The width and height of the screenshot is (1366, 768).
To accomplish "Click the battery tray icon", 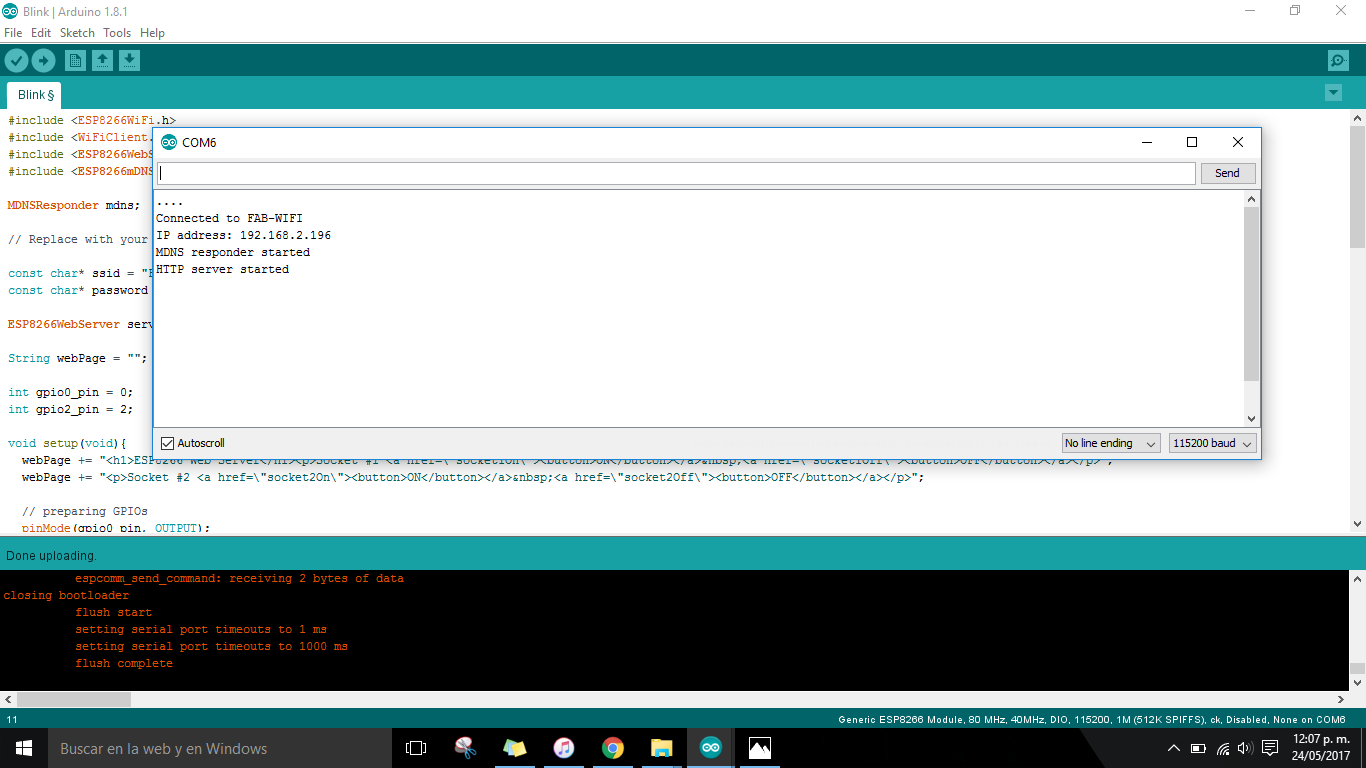I will pyautogui.click(x=1198, y=748).
